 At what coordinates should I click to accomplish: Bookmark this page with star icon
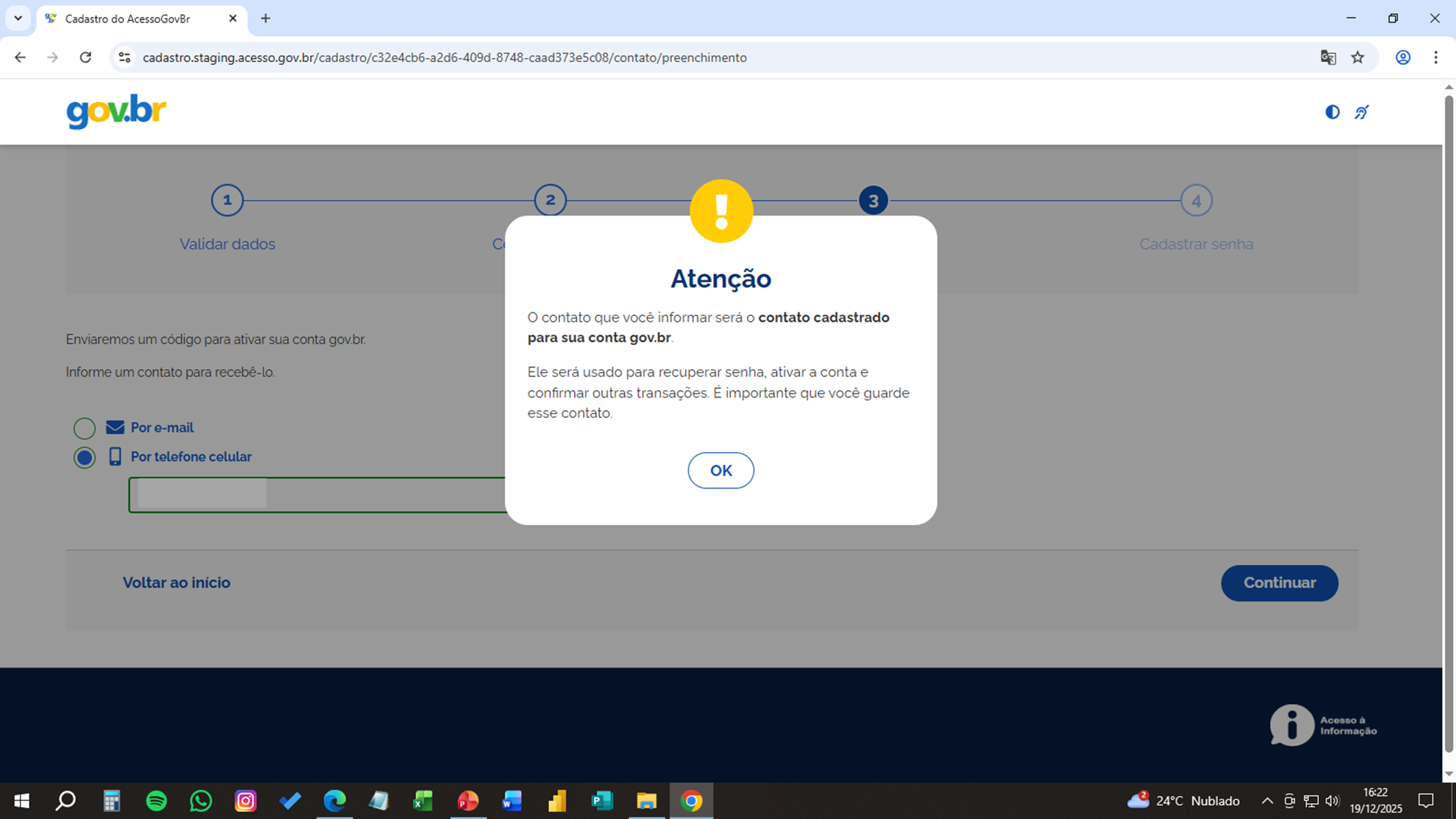click(1358, 58)
